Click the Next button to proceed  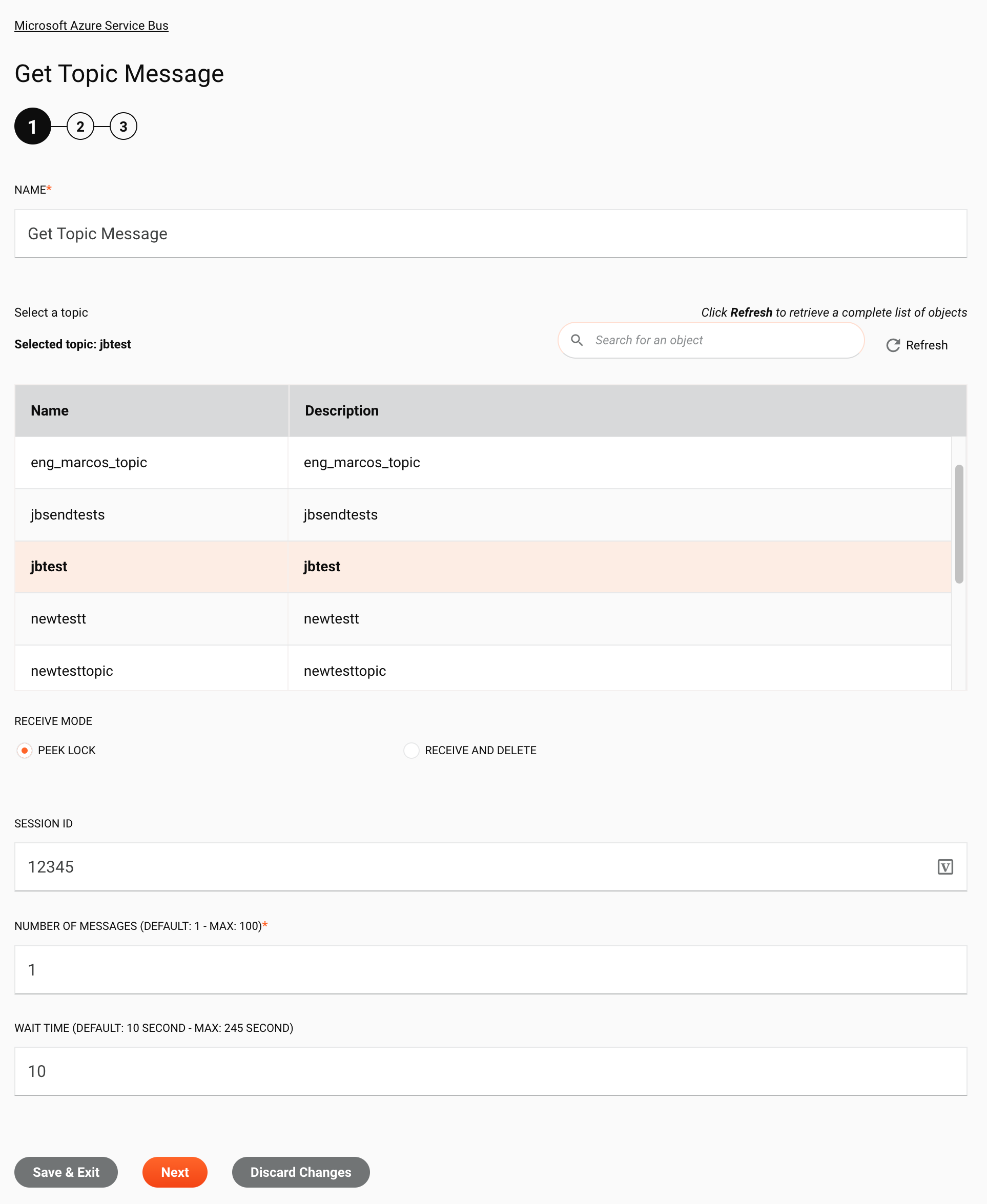175,1172
